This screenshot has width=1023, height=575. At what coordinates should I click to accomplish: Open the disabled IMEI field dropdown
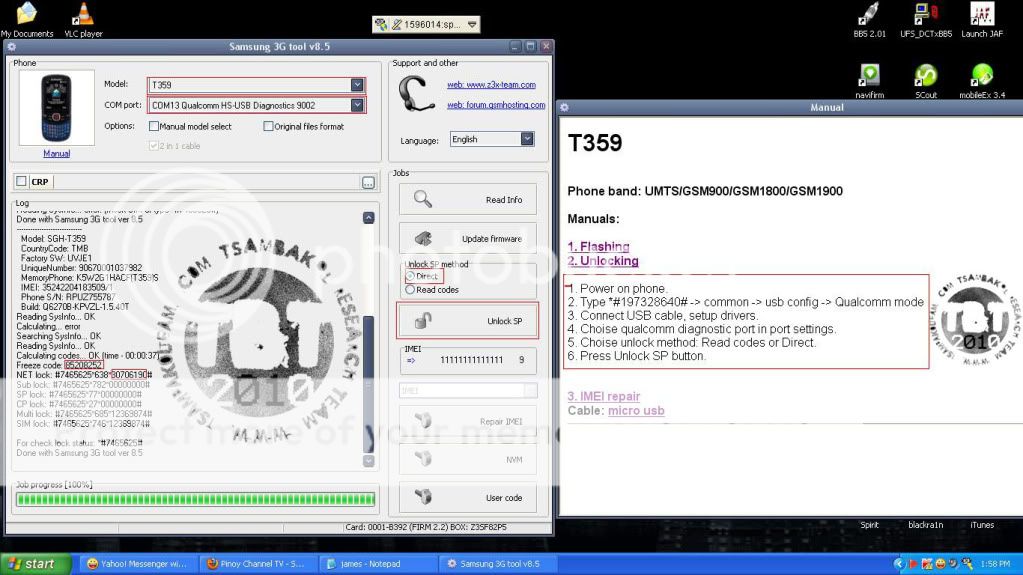point(530,390)
